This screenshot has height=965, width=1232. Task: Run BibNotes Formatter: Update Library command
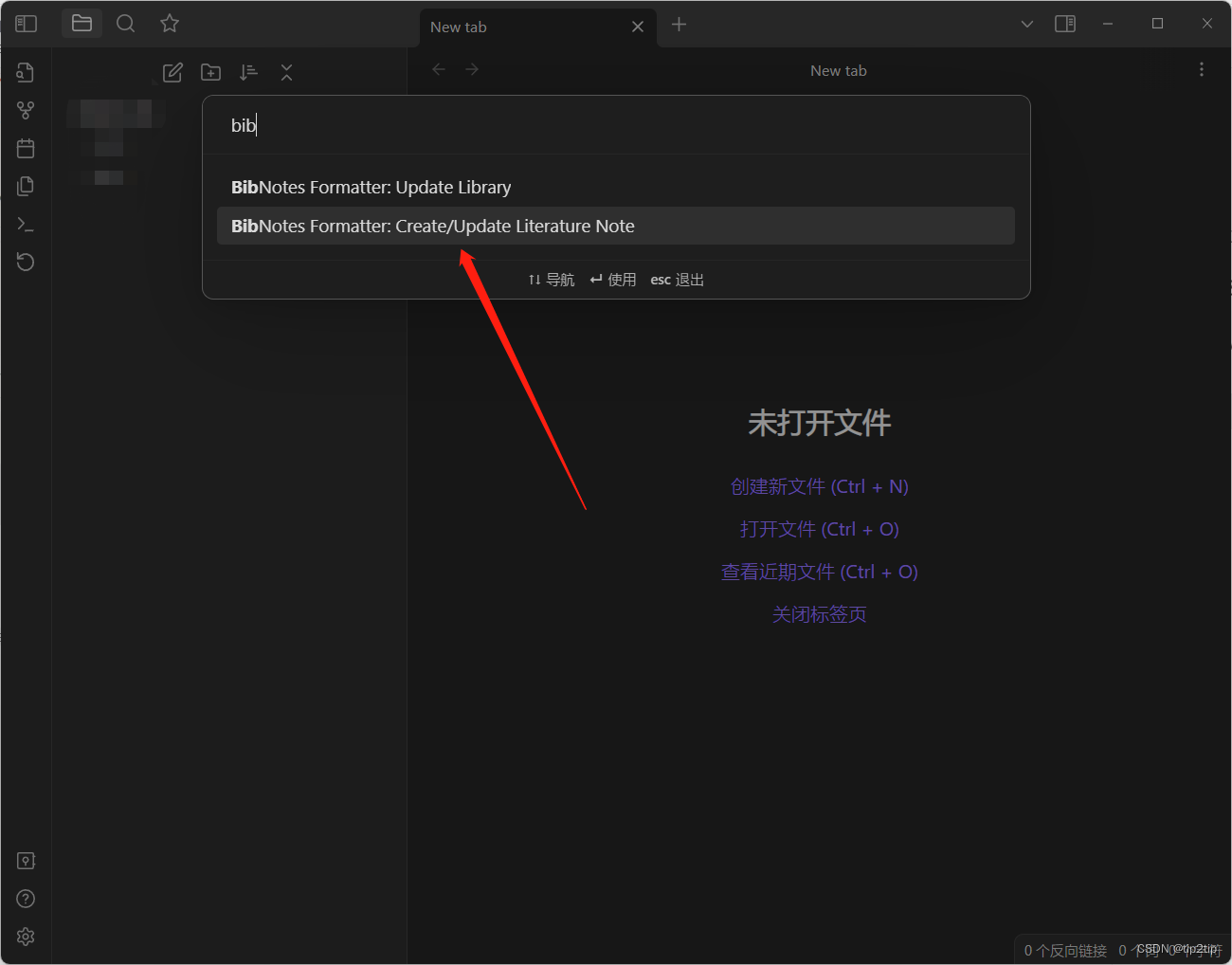(x=616, y=187)
